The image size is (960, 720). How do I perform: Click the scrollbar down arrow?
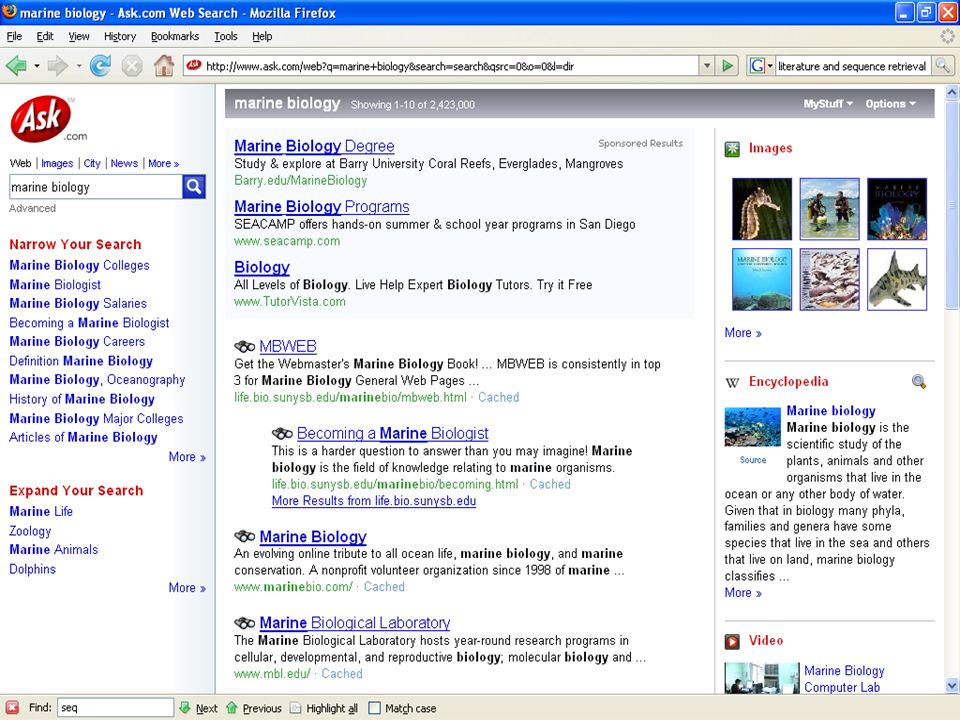[x=952, y=685]
